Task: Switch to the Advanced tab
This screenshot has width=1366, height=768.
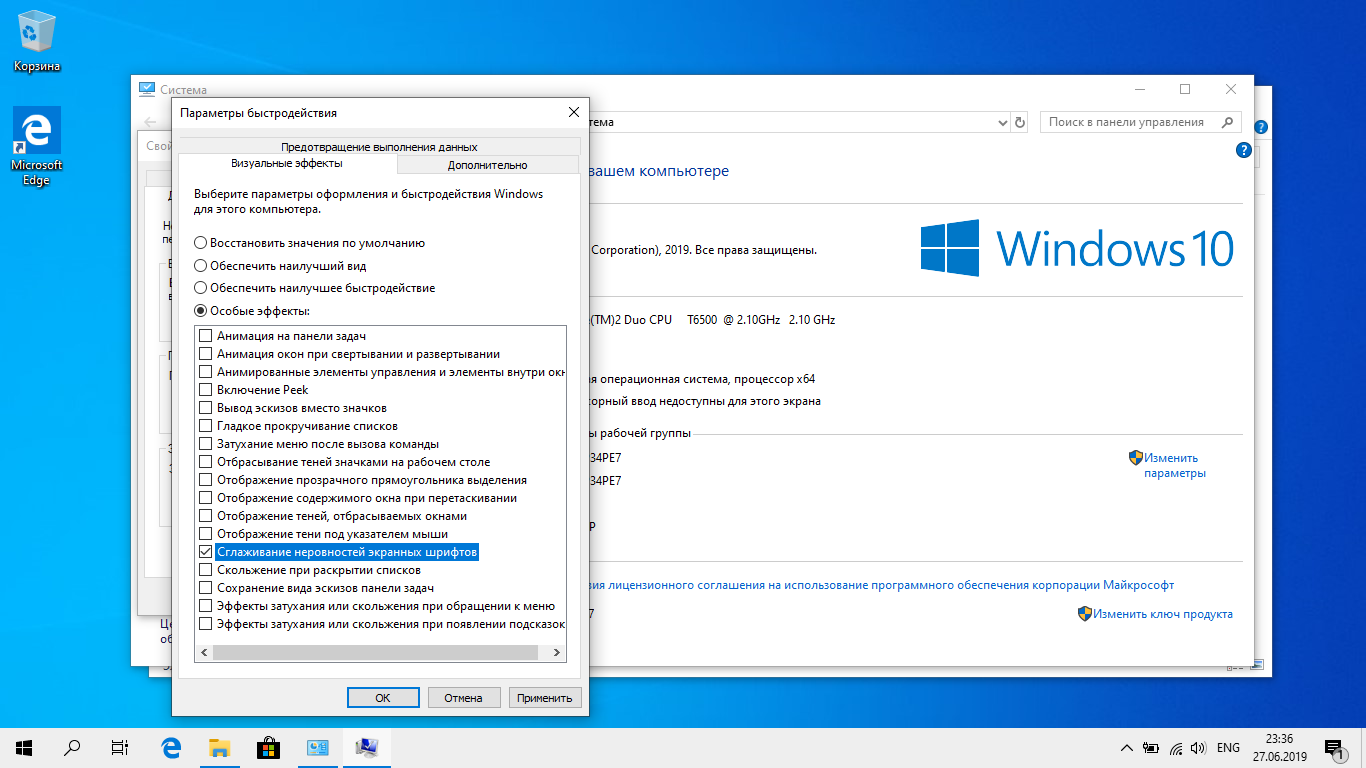Action: point(488,165)
